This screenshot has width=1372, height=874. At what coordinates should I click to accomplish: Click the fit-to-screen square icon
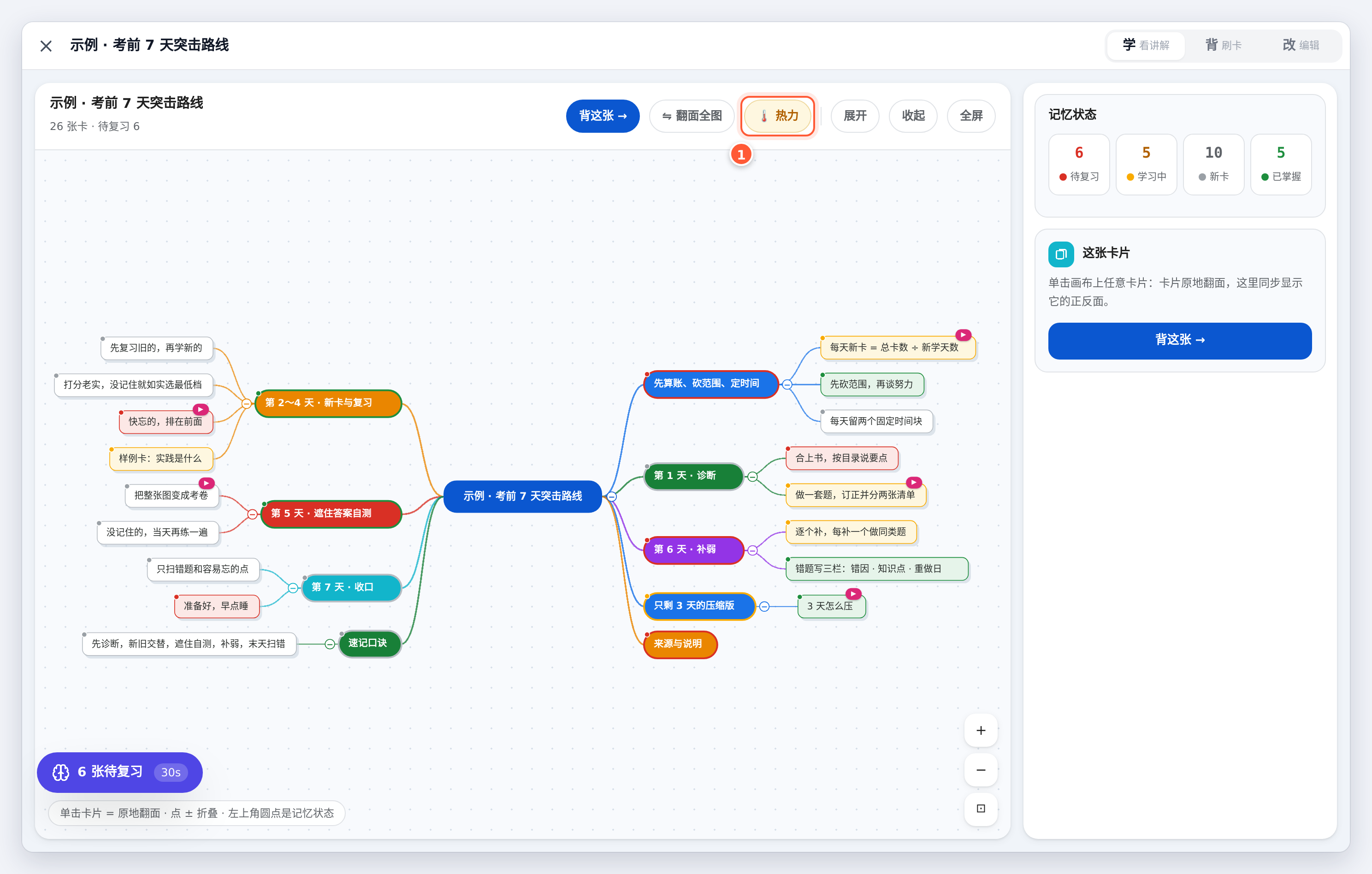(981, 809)
